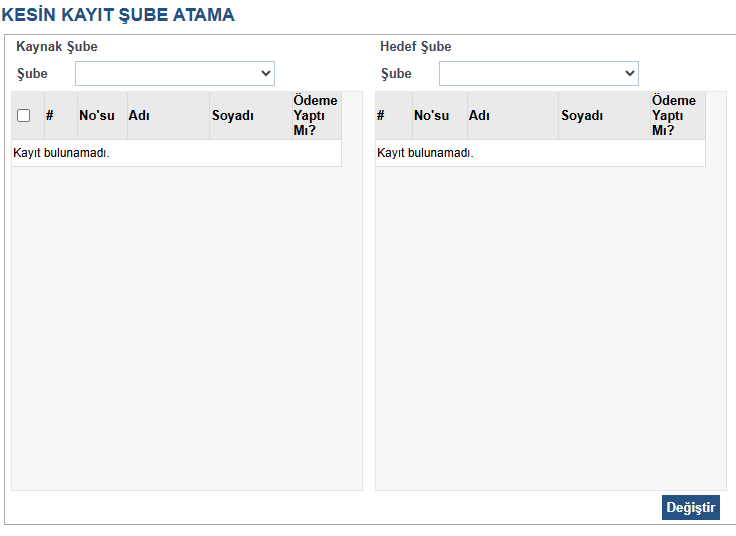Screen dimensions: 736x536
Task: Click the No'su column header in target table
Action: [x=432, y=115]
